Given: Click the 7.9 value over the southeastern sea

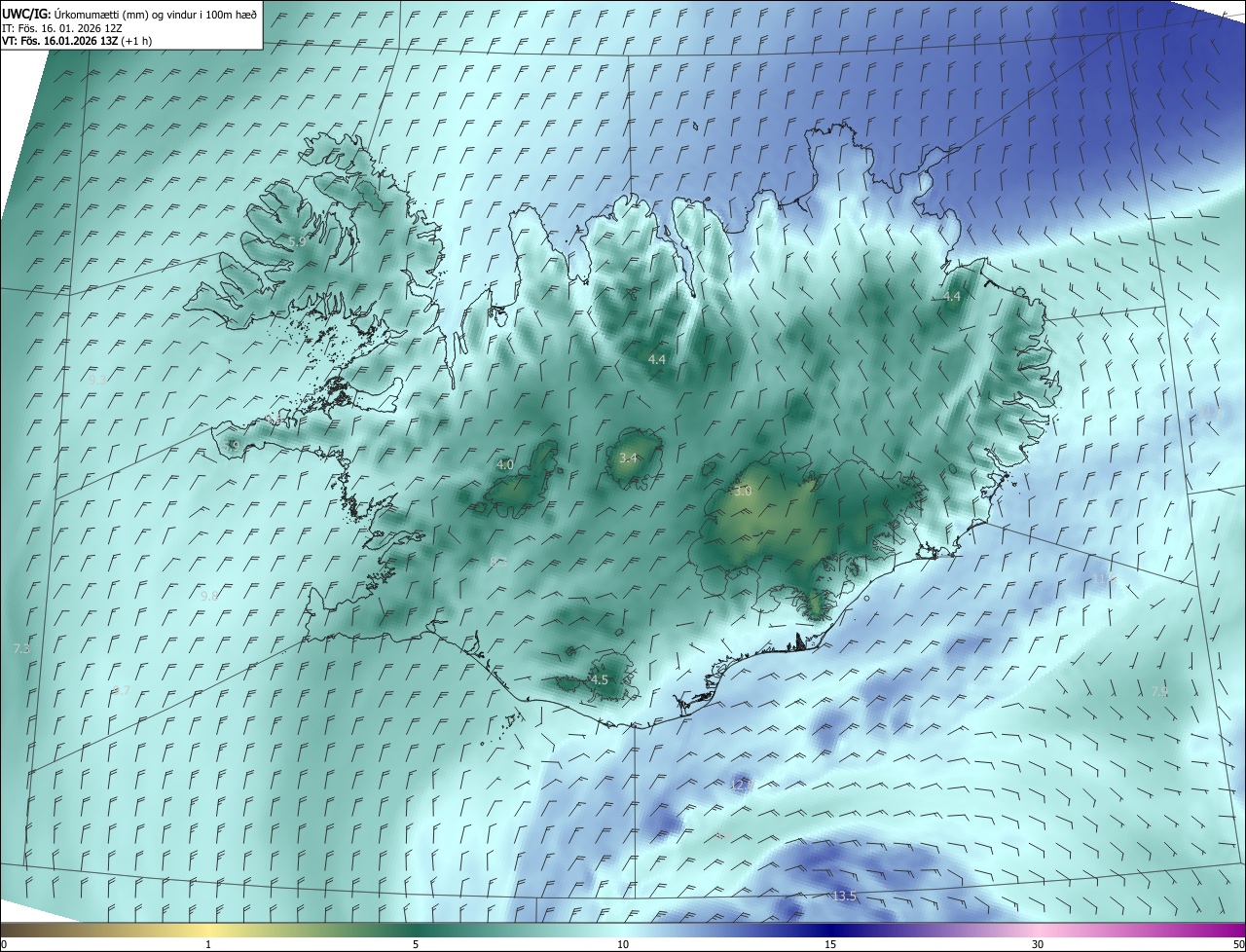Looking at the screenshot, I should pos(1159,691).
